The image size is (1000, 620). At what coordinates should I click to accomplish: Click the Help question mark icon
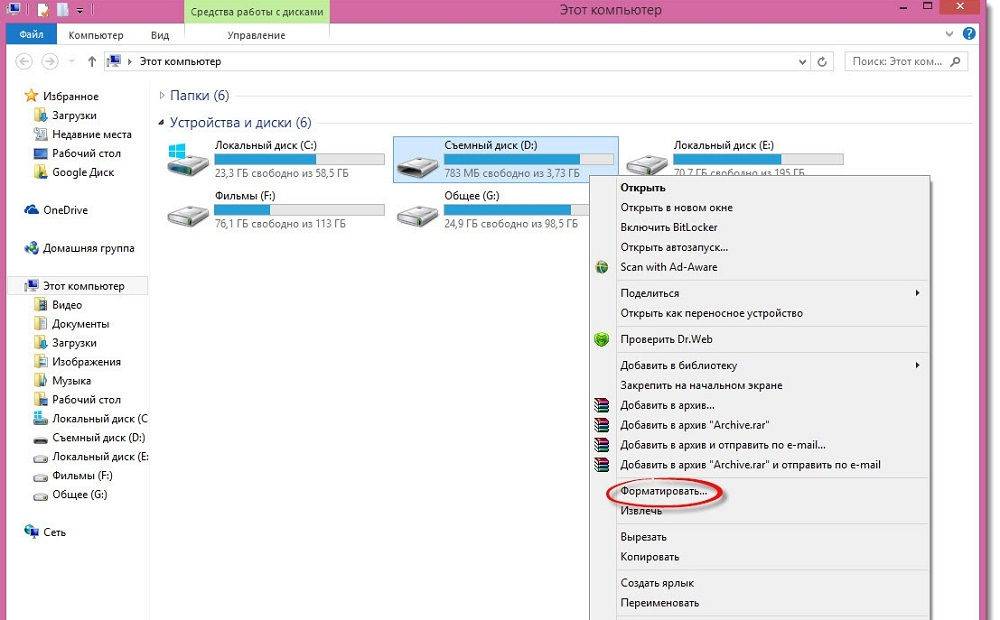pos(969,34)
